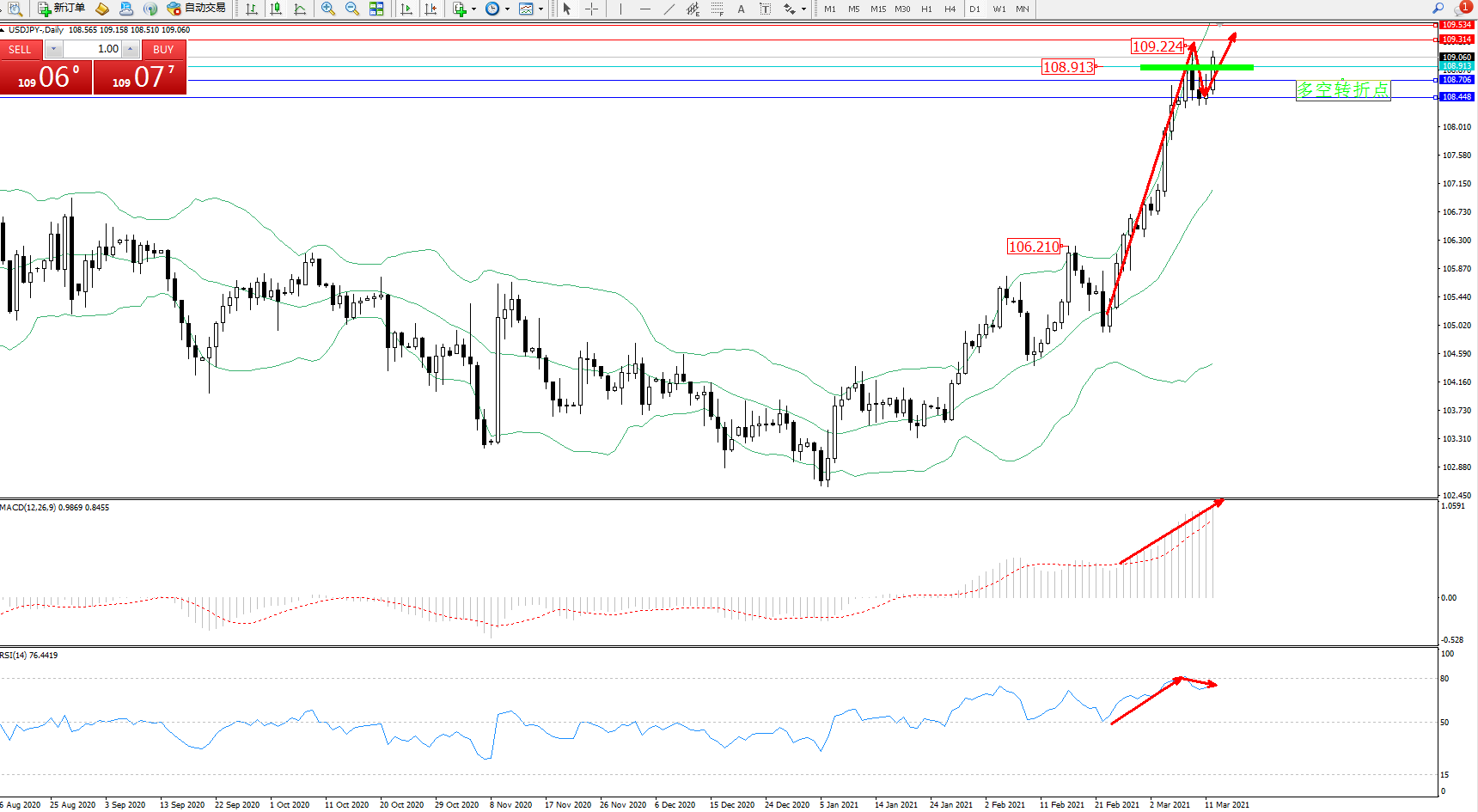The image size is (1478, 812).
Task: Click the 新订单 new order button
Action: coord(61,9)
